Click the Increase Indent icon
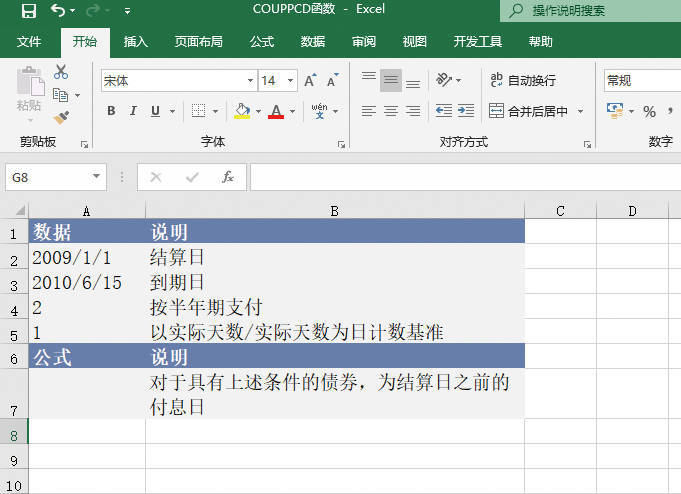Screen dimensions: 681x494 click(x=467, y=111)
